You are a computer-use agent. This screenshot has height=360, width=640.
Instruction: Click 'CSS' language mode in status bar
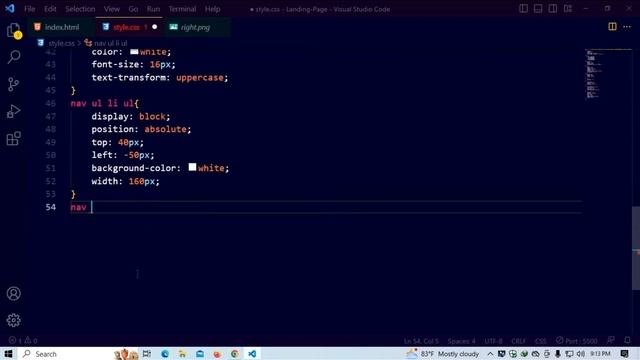[x=540, y=341]
